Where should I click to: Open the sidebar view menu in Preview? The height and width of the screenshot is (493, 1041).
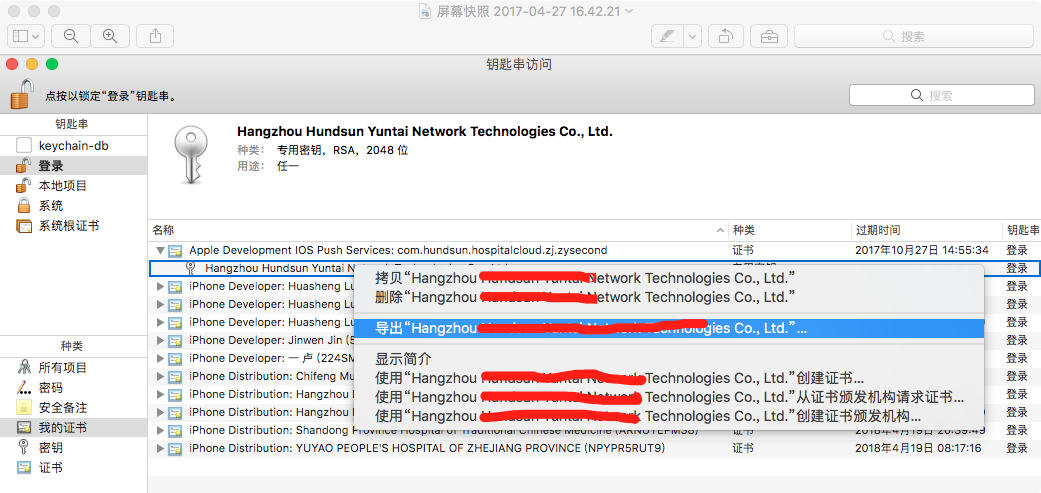coord(27,36)
